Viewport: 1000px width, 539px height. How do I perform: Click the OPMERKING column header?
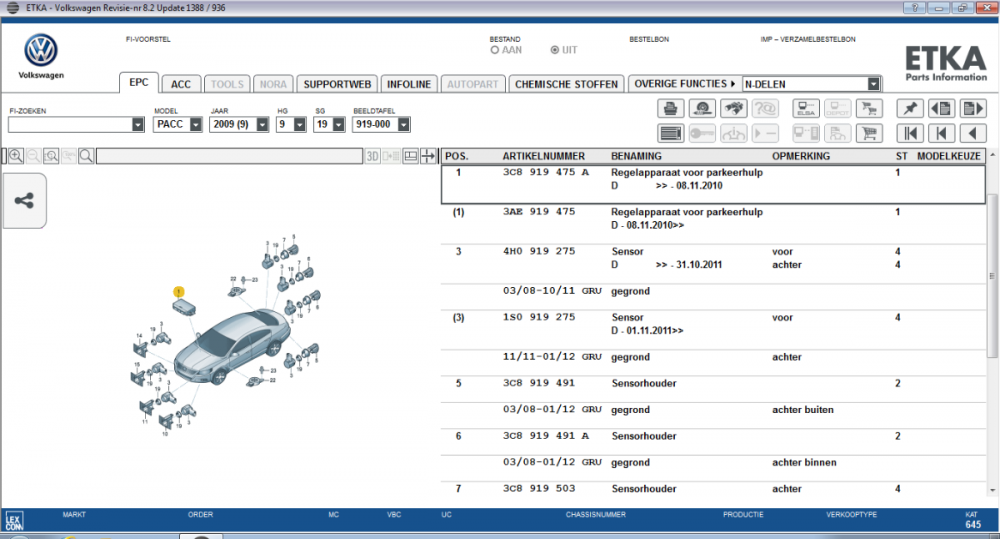coord(801,156)
